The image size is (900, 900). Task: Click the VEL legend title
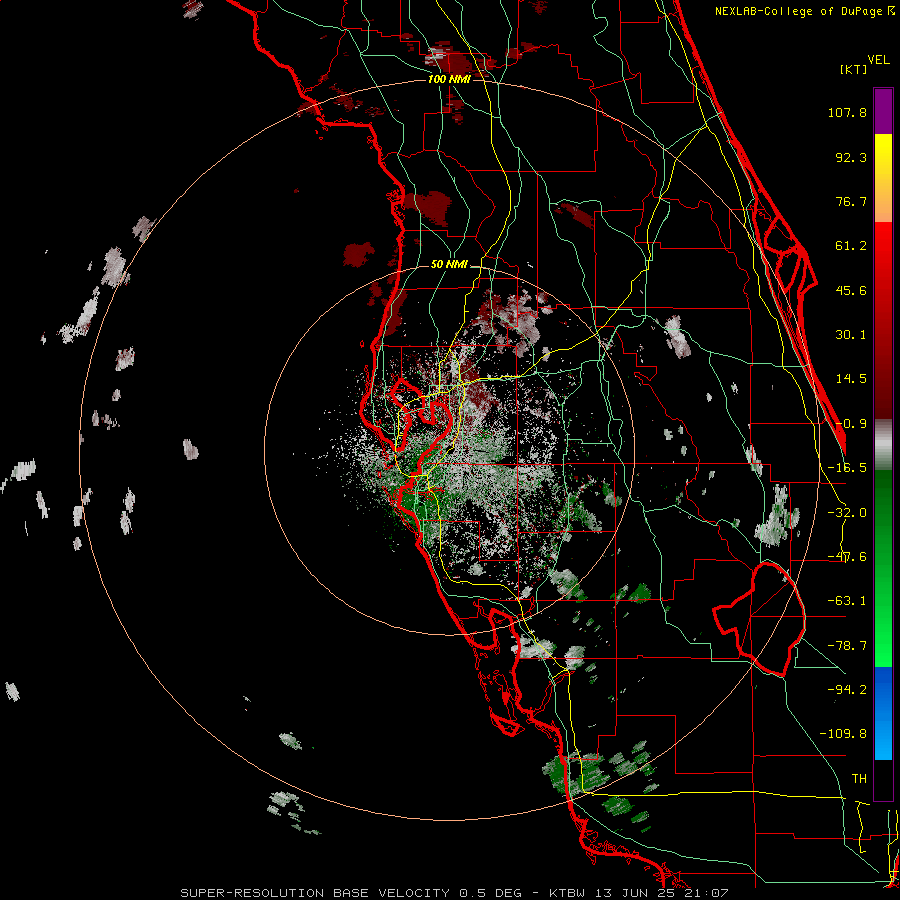(x=878, y=60)
